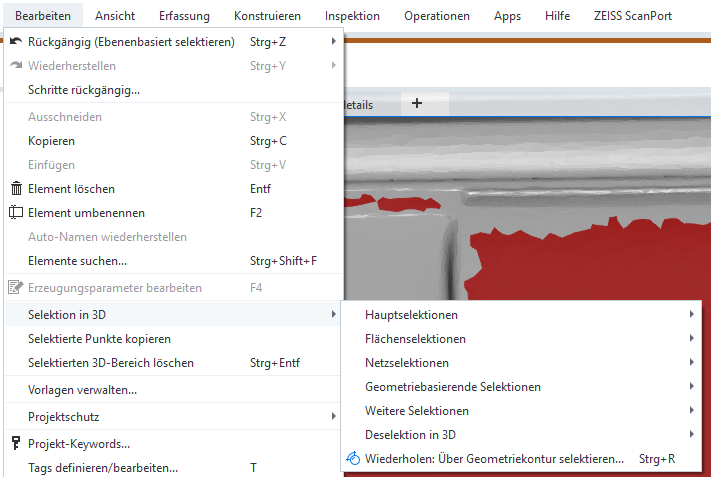
Task: Open Projekt-Keywords...
Action: (173, 443)
